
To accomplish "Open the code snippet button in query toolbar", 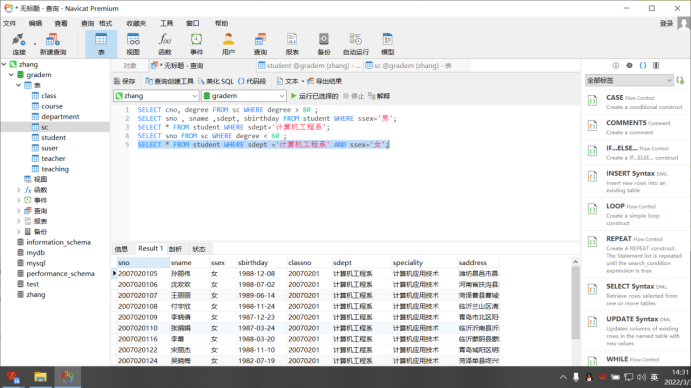I will (x=252, y=81).
